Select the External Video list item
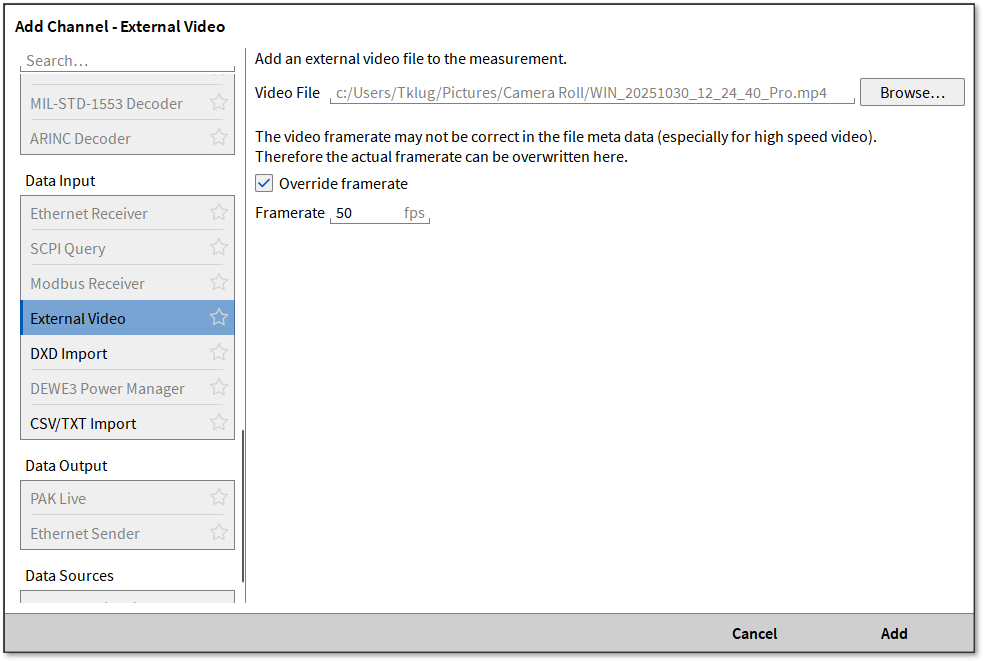Image resolution: width=983 pixels, height=661 pixels. [x=78, y=318]
